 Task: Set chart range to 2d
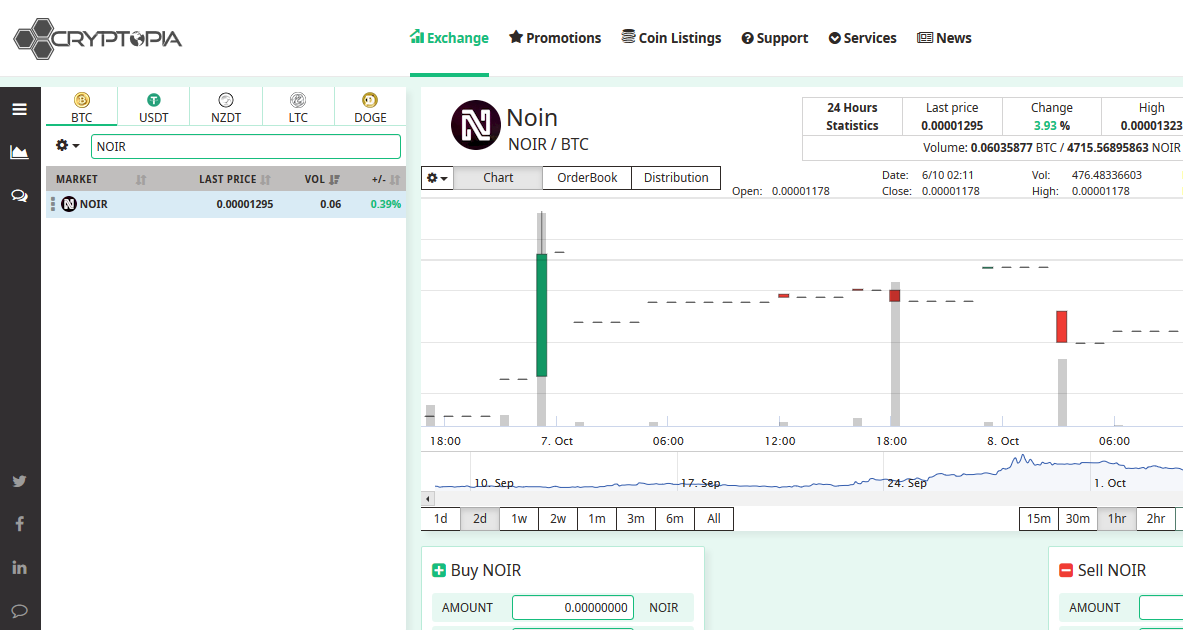[480, 518]
